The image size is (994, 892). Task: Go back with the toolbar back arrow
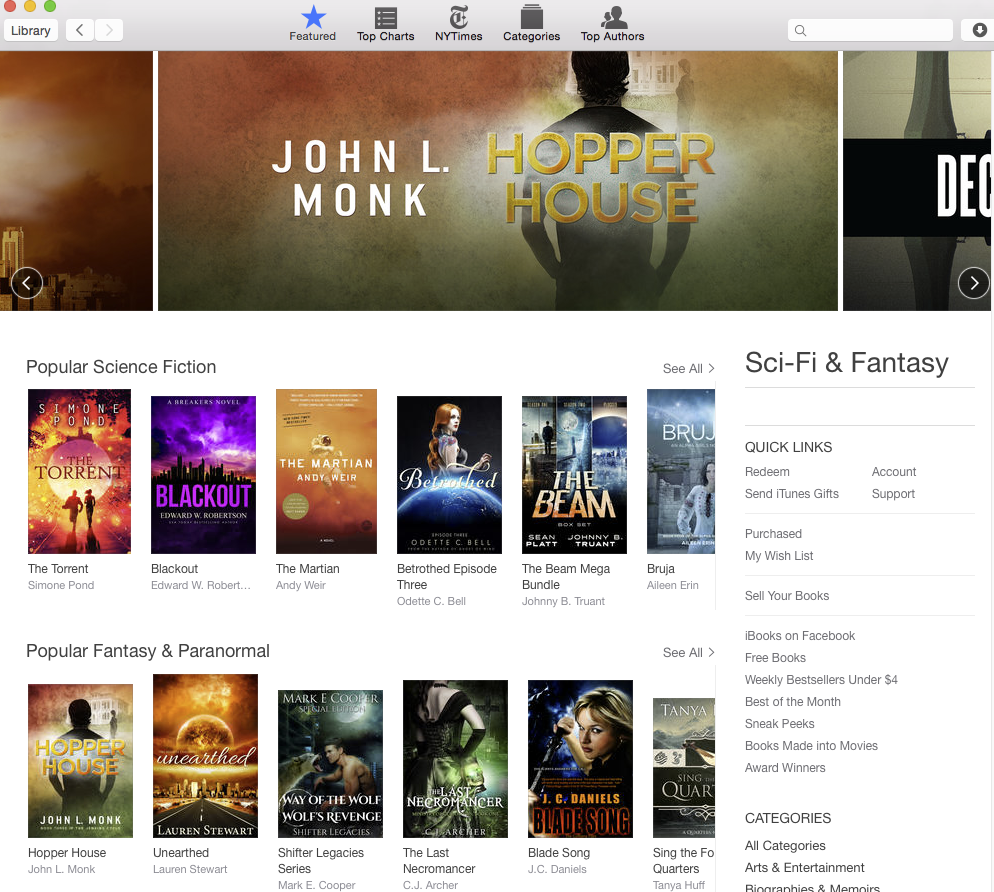click(80, 30)
